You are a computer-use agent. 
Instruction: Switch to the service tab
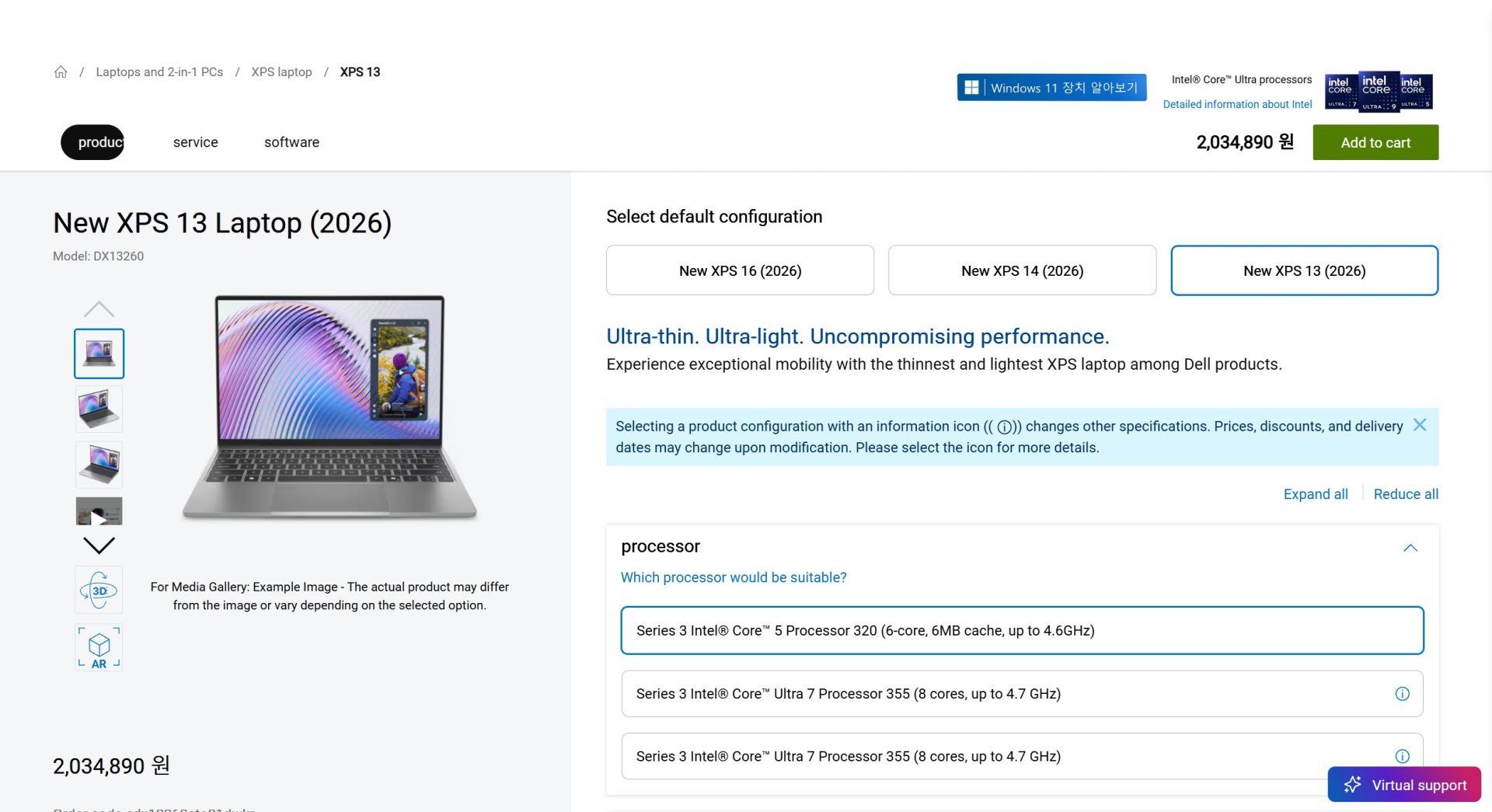pos(195,142)
